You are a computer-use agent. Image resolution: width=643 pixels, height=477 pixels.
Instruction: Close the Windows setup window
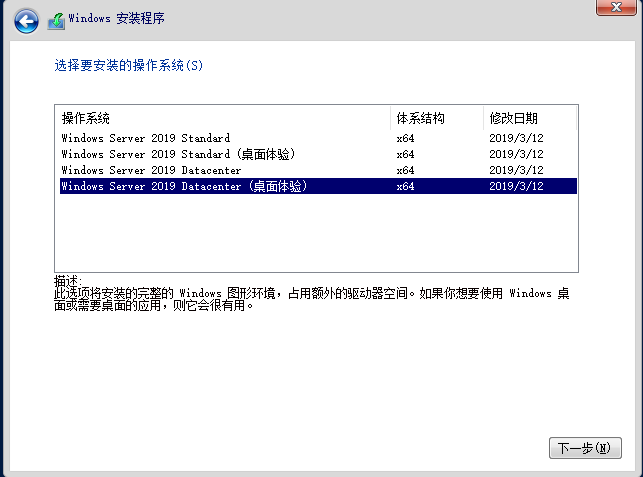[x=616, y=7]
